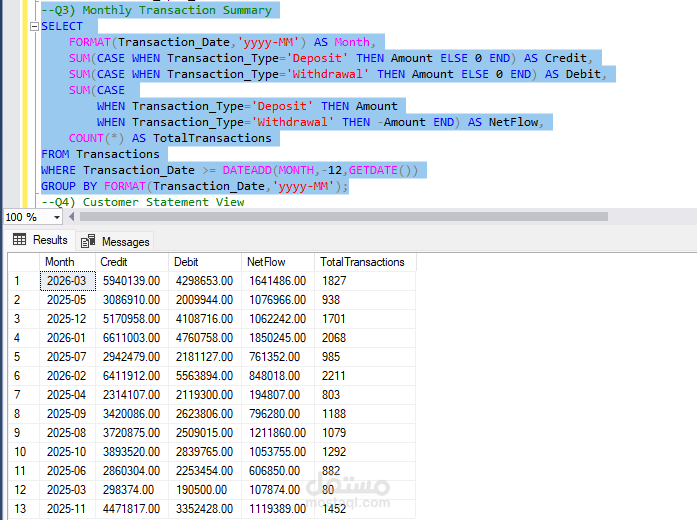Switch to the Results tab
Viewport: 697px width, 520px height.
click(40, 240)
